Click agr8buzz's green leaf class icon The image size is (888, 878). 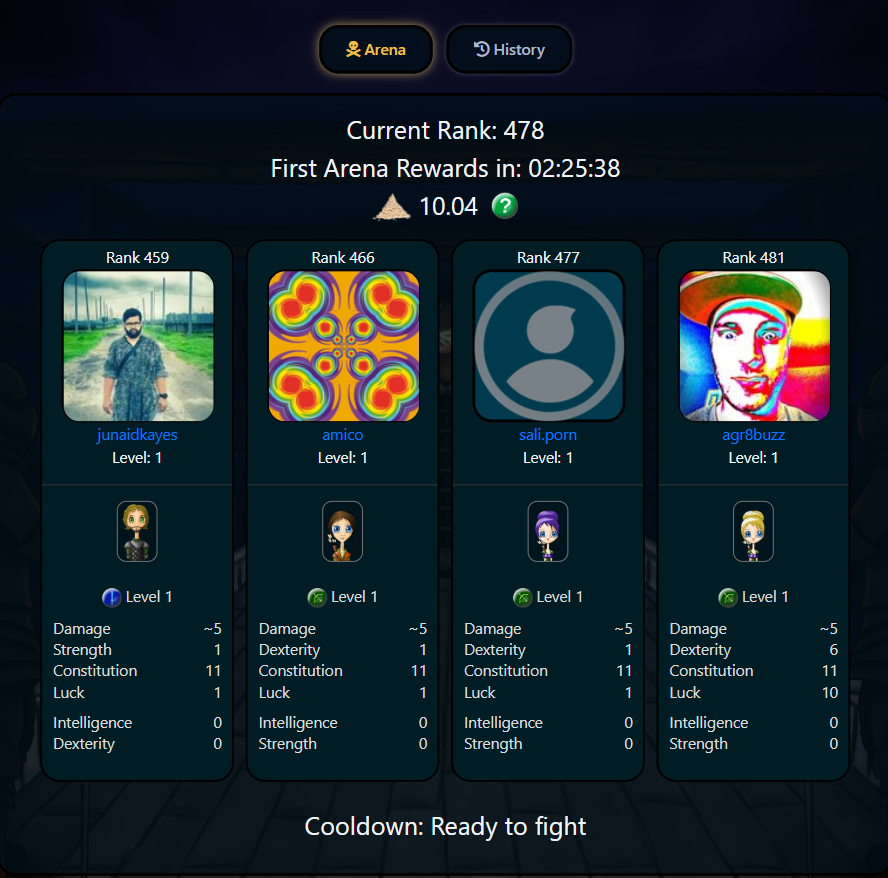coord(728,598)
